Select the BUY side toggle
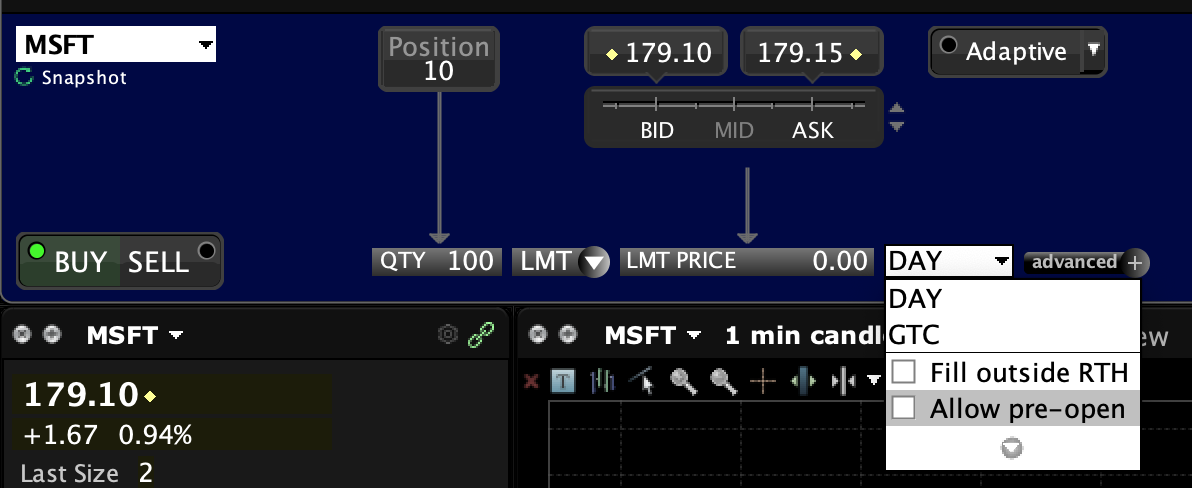Viewport: 1192px width, 488px height. 68,261
